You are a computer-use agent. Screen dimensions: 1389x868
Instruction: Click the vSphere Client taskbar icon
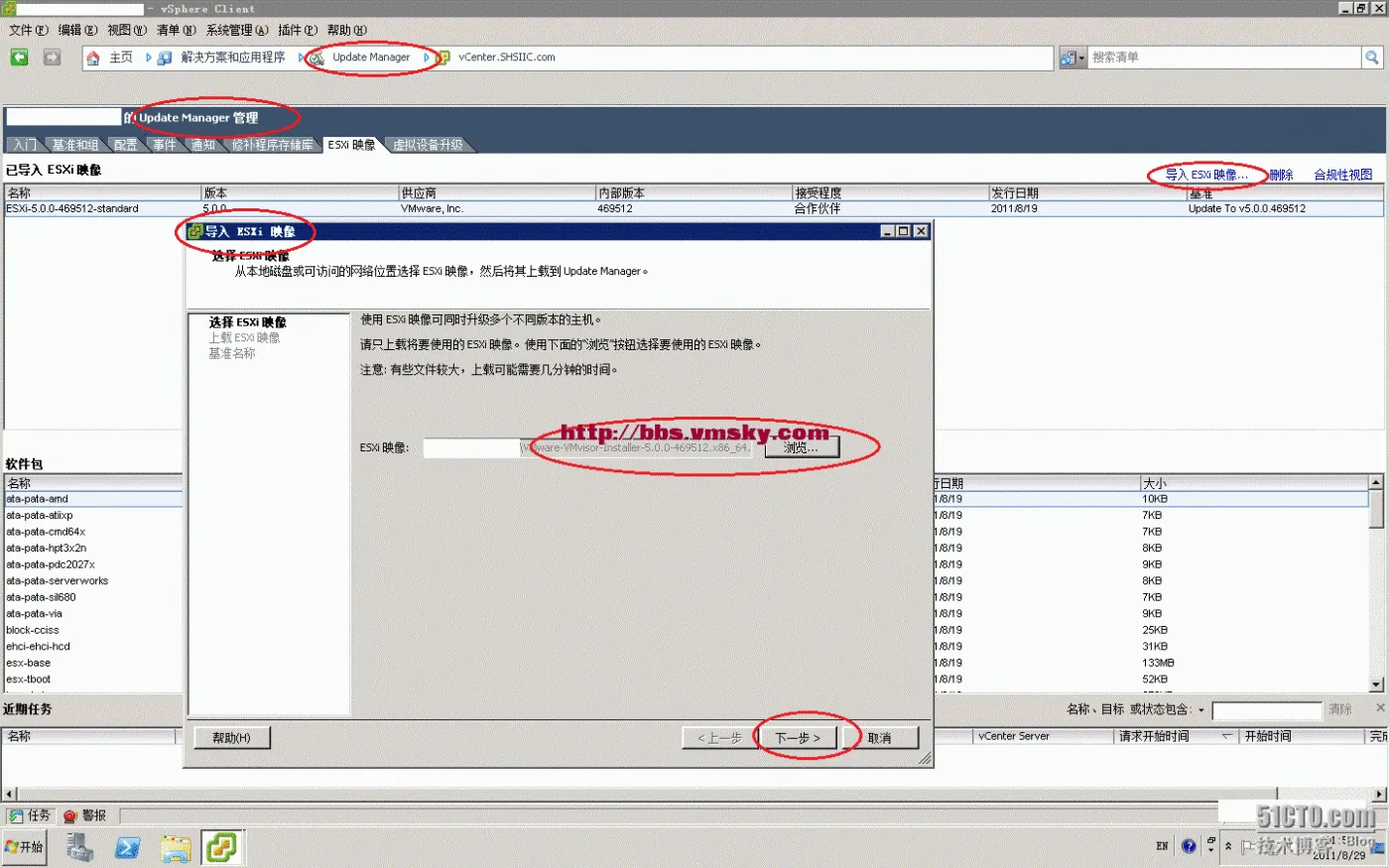222,847
